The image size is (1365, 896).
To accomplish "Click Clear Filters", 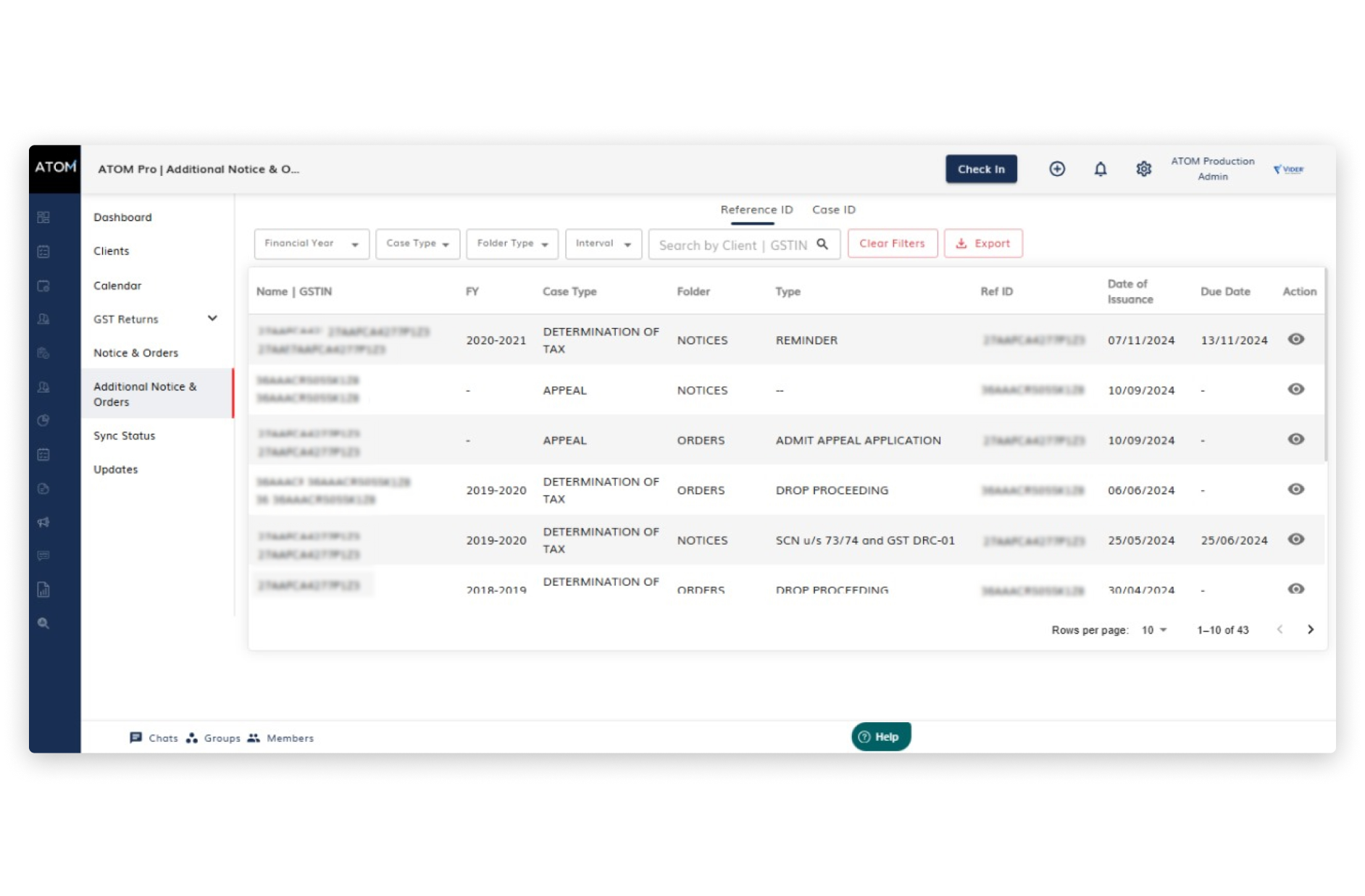I will click(892, 243).
